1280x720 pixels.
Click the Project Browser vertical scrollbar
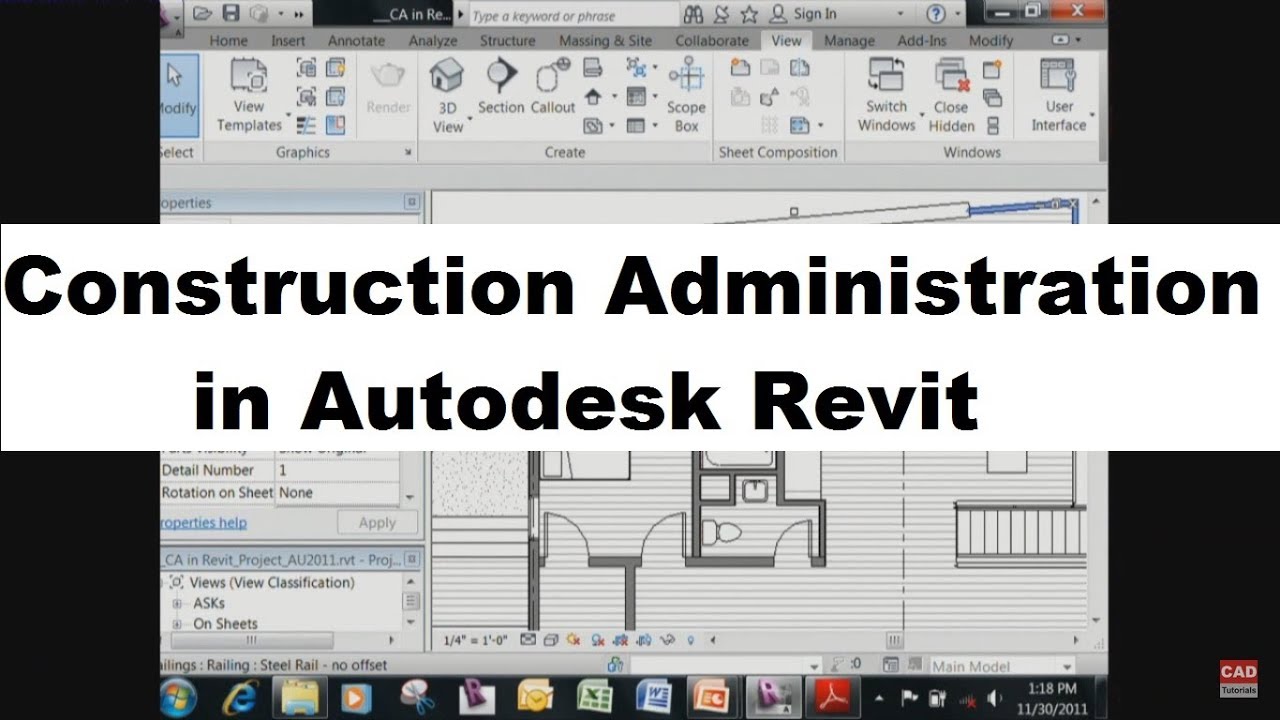410,601
